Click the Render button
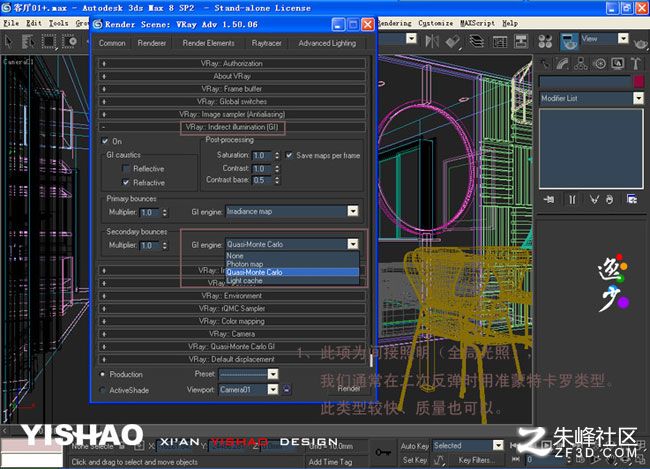The height and width of the screenshot is (469, 650). pyautogui.click(x=349, y=389)
